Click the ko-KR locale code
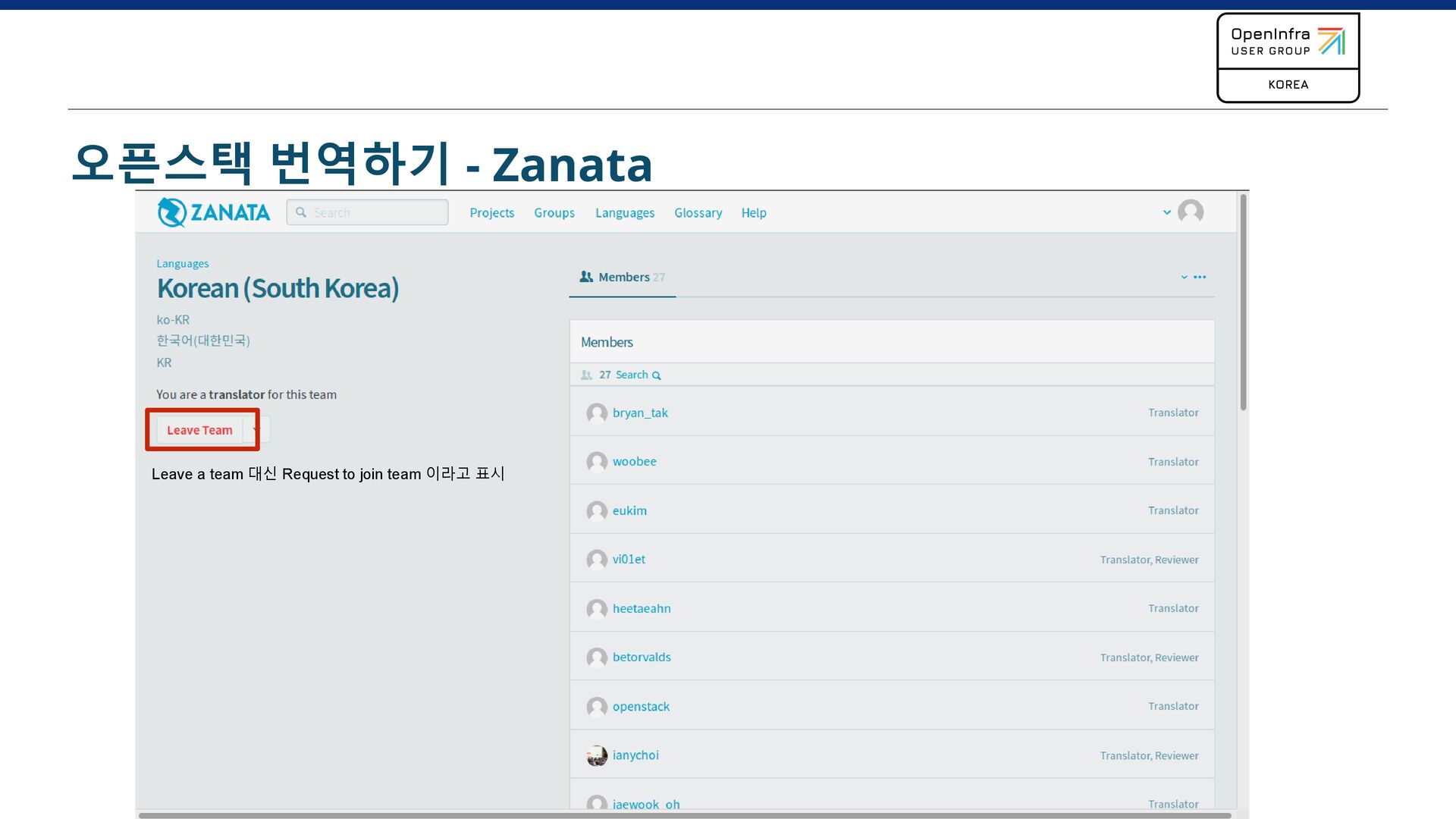The image size is (1456, 819). click(173, 320)
